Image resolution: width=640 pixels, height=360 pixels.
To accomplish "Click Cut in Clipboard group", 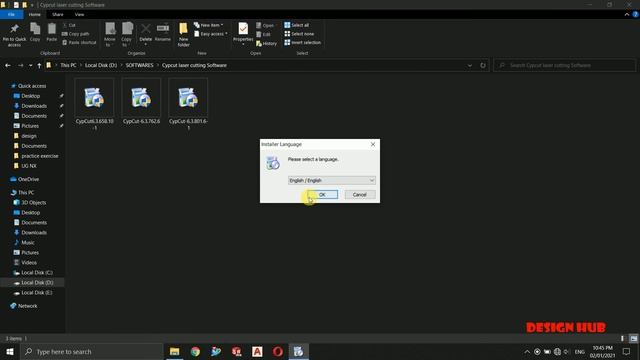I will [x=69, y=25].
